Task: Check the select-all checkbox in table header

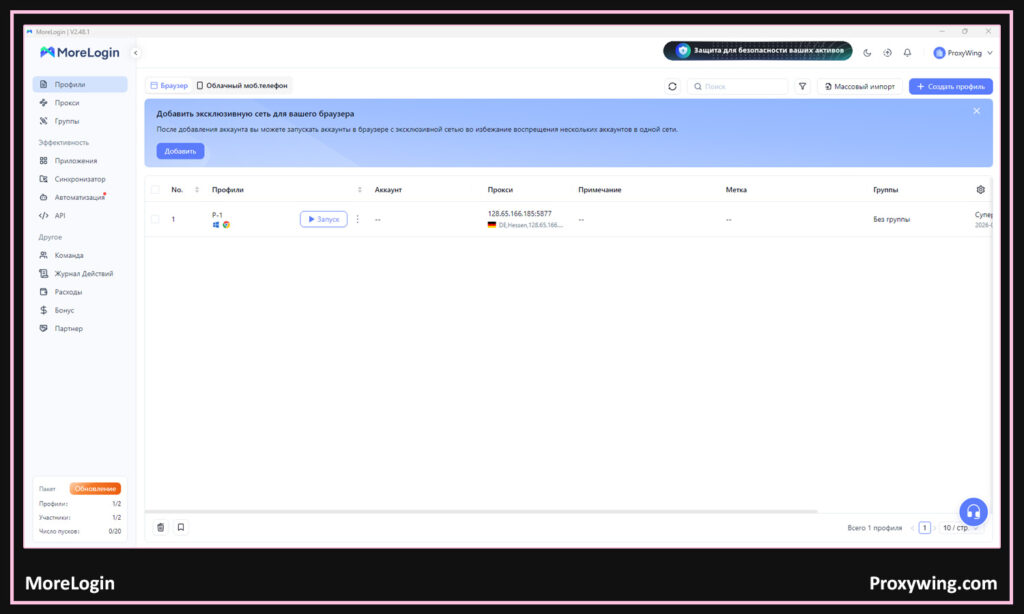Action: click(155, 189)
